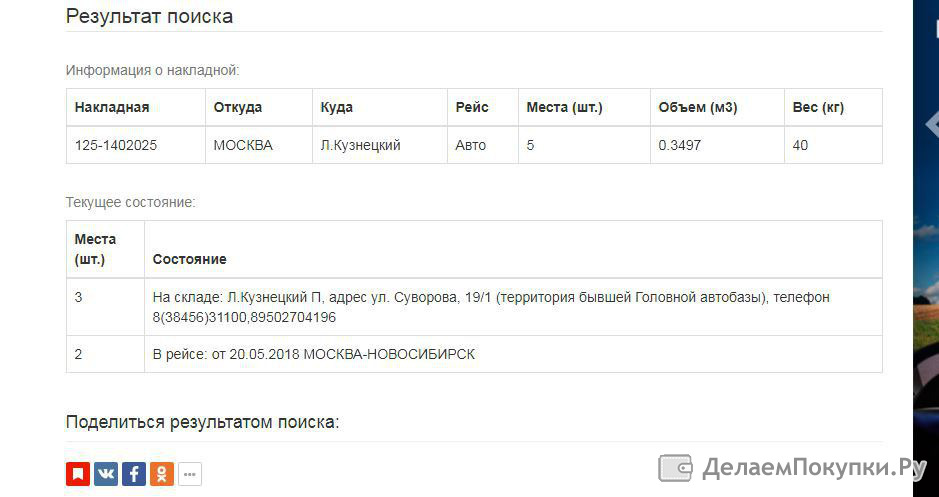Click the Текущее состояние label
This screenshot has height=497, width=939.
point(131,202)
